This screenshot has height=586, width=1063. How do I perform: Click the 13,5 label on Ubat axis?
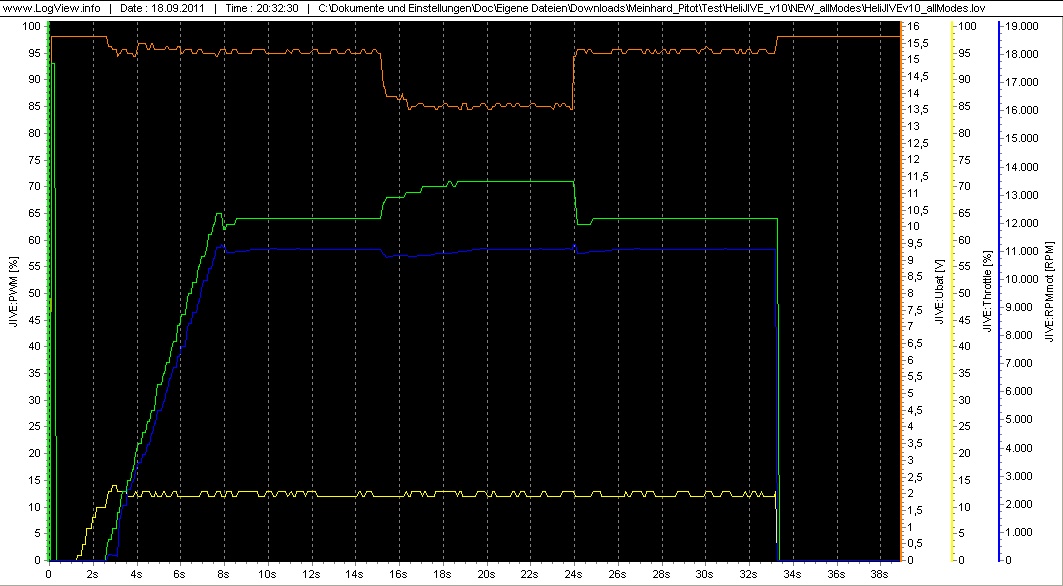click(919, 109)
